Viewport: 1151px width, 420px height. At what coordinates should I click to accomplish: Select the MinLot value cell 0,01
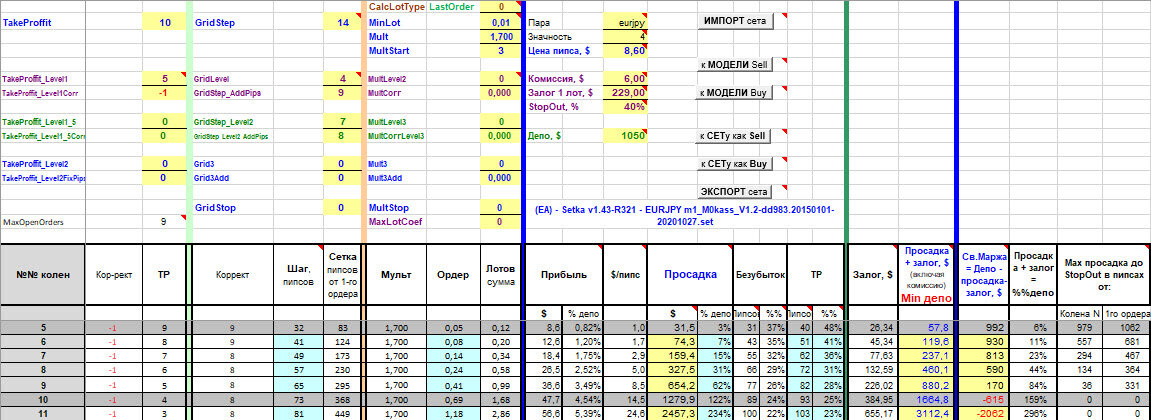(501, 23)
